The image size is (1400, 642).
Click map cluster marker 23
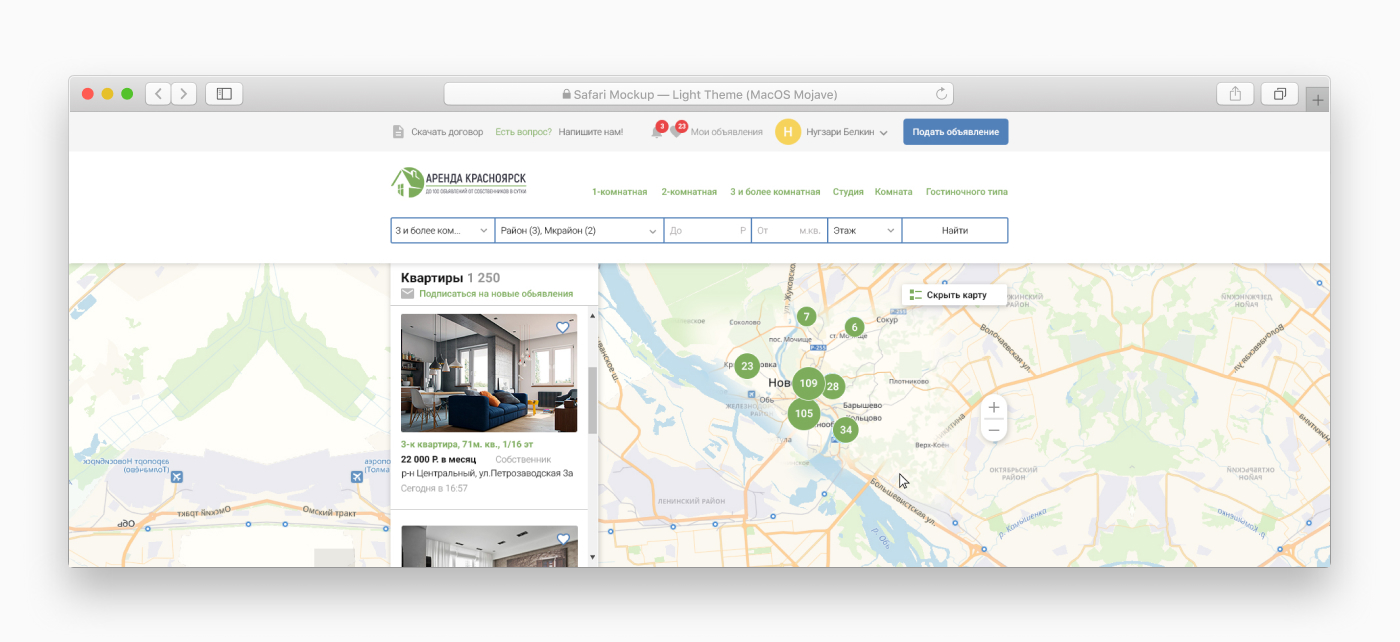tap(747, 366)
